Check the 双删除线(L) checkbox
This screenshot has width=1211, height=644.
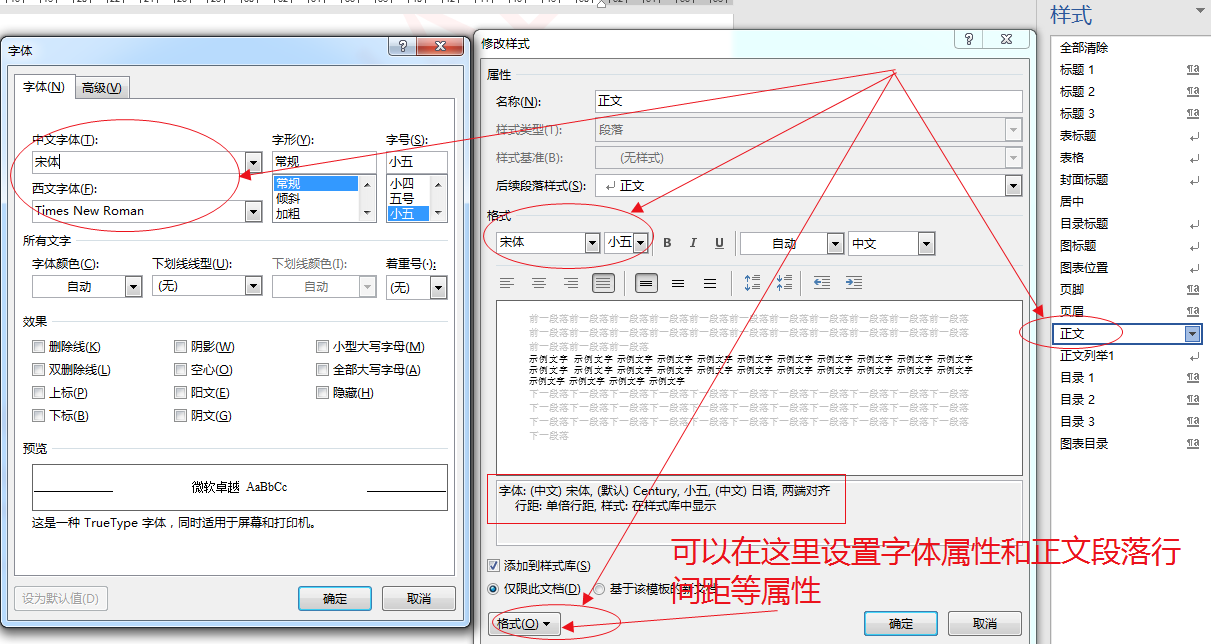[x=39, y=370]
